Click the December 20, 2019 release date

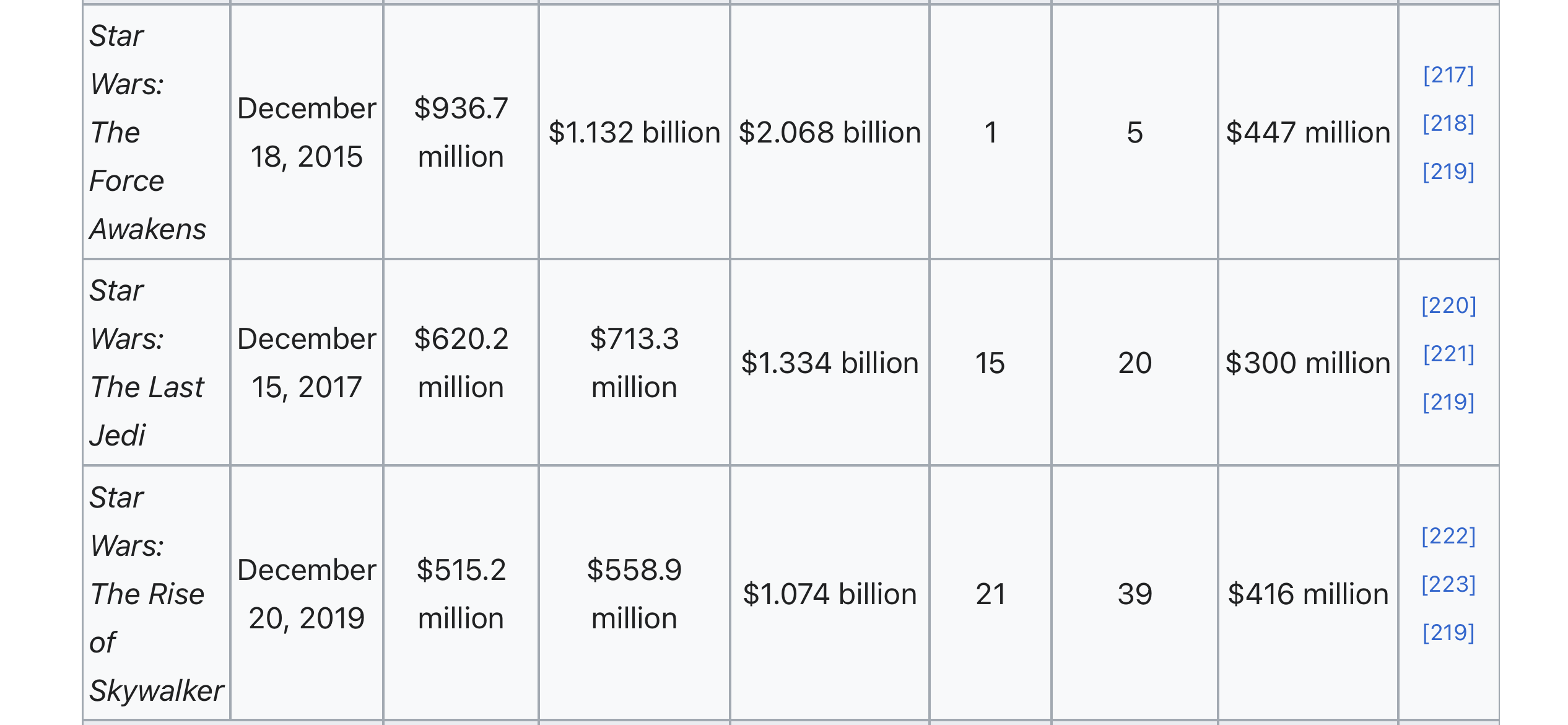pos(307,594)
